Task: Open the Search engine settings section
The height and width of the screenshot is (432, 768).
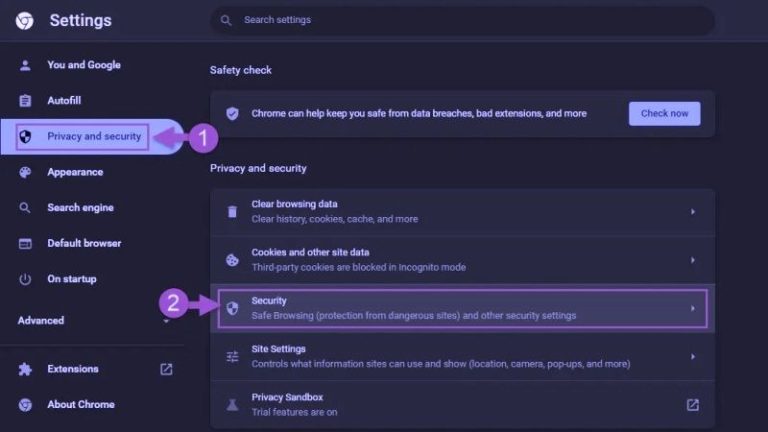Action: [80, 208]
